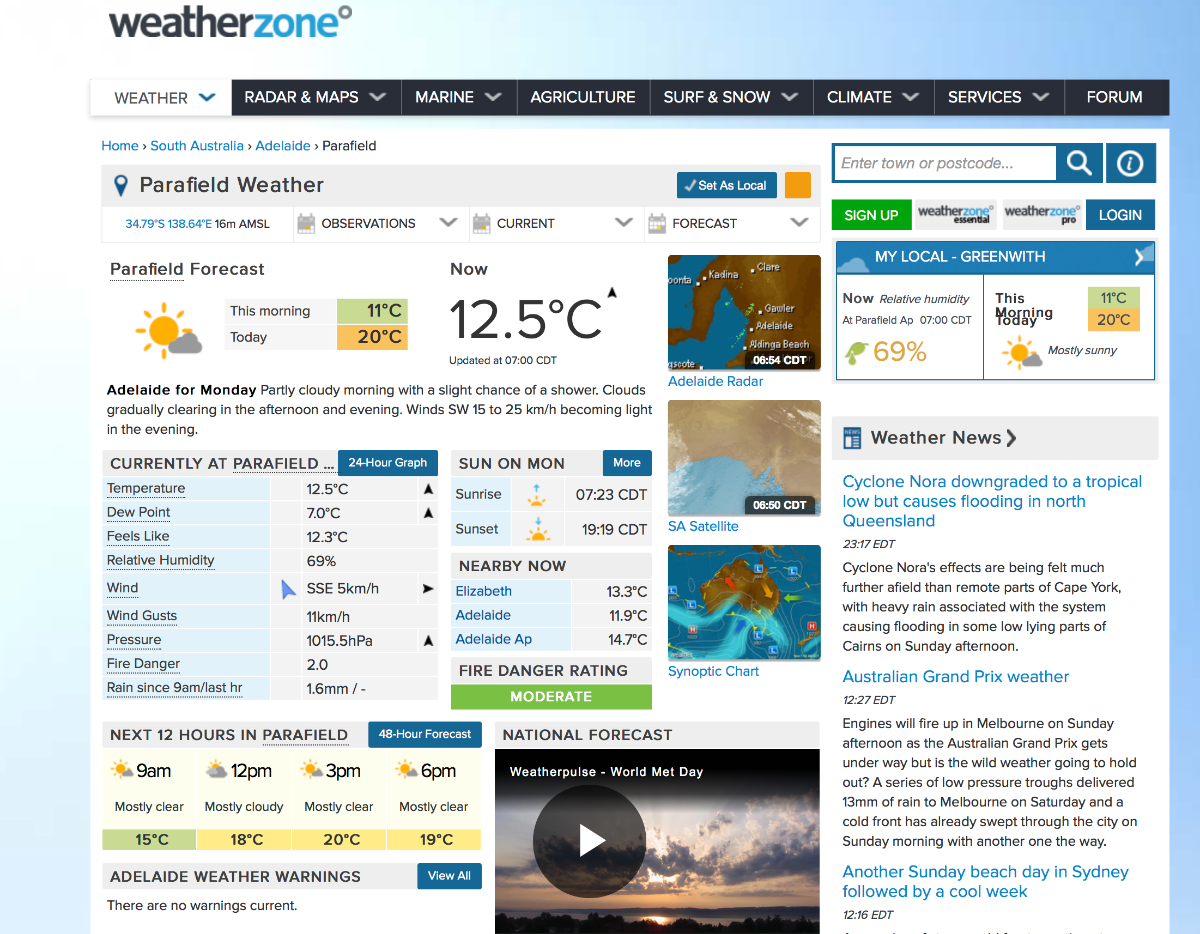Open Elizabeth nearby location link

pos(483,591)
